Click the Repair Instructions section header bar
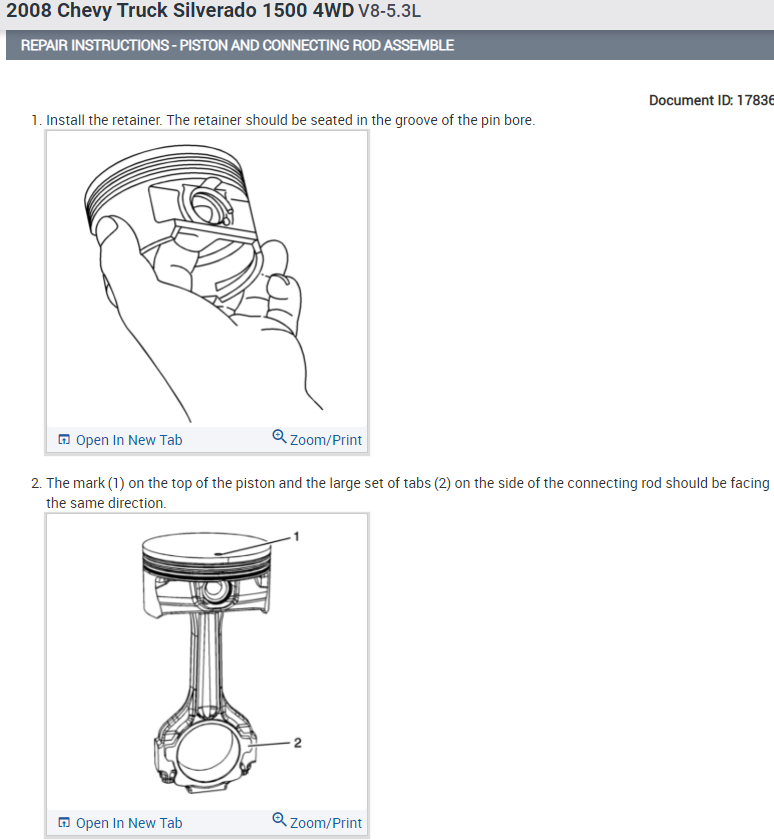 point(390,45)
